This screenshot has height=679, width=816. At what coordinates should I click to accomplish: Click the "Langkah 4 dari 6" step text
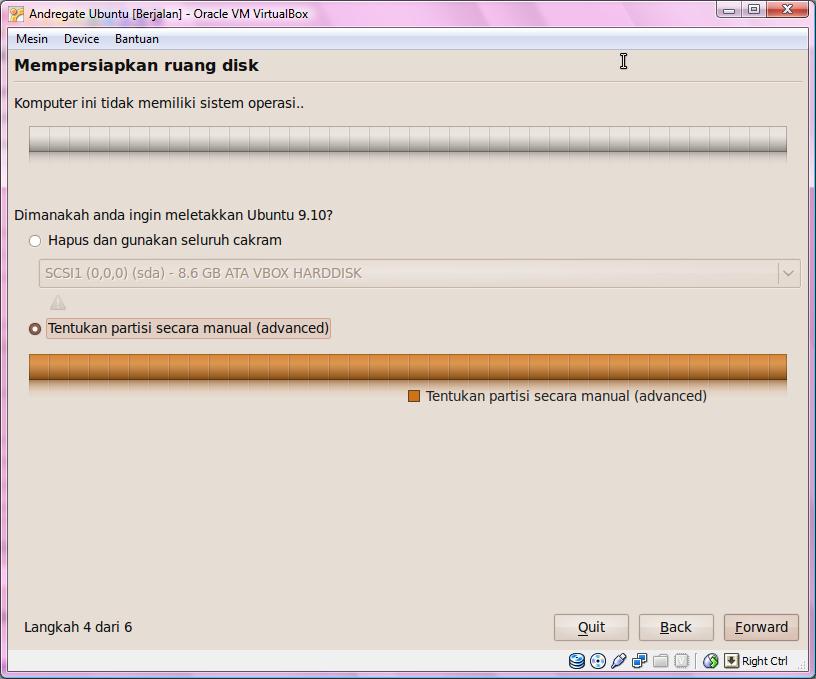(x=78, y=627)
